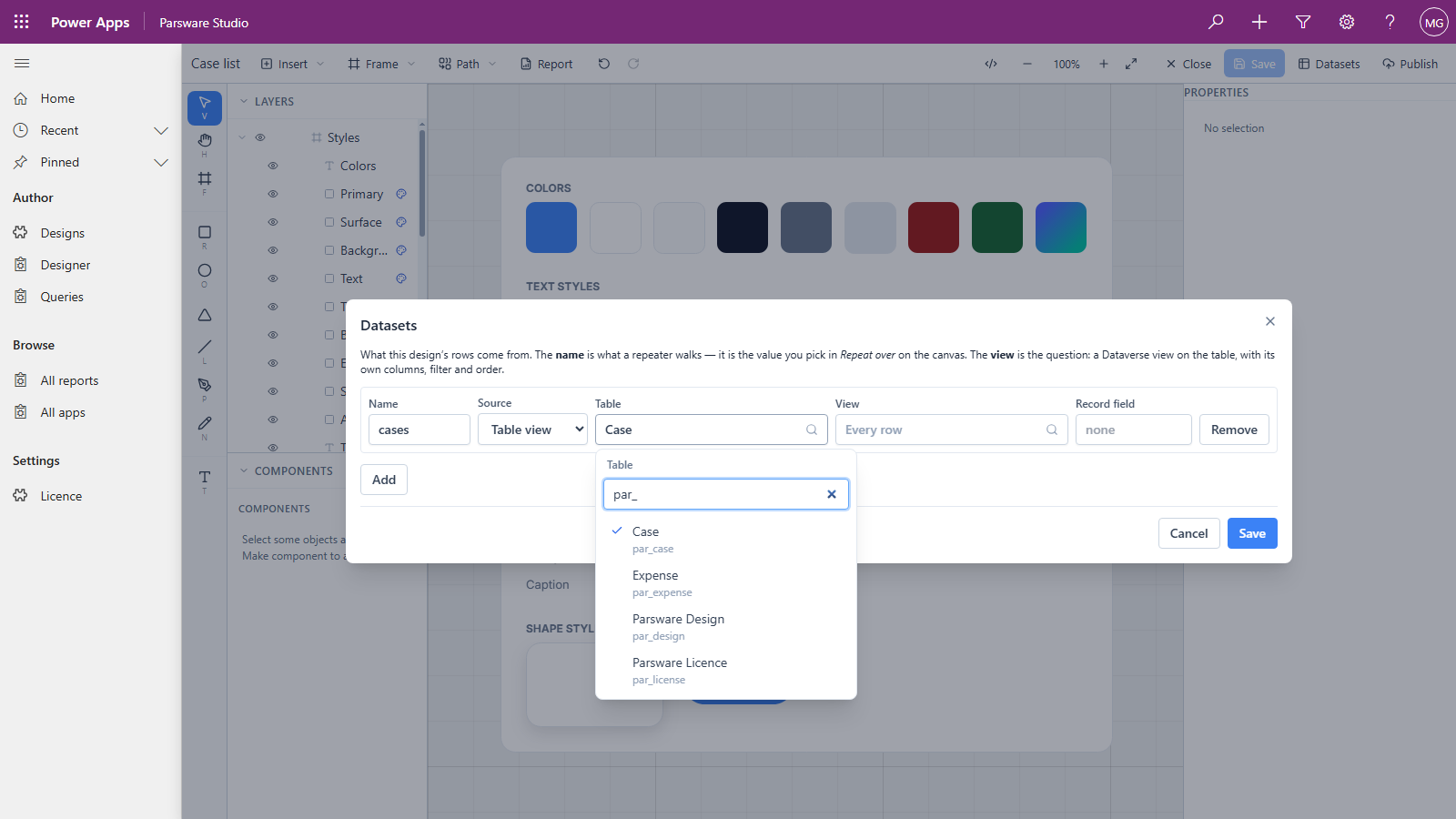Screen dimensions: 1456x819
Task: Click Cancel in the Datasets dialog
Action: click(x=1188, y=533)
